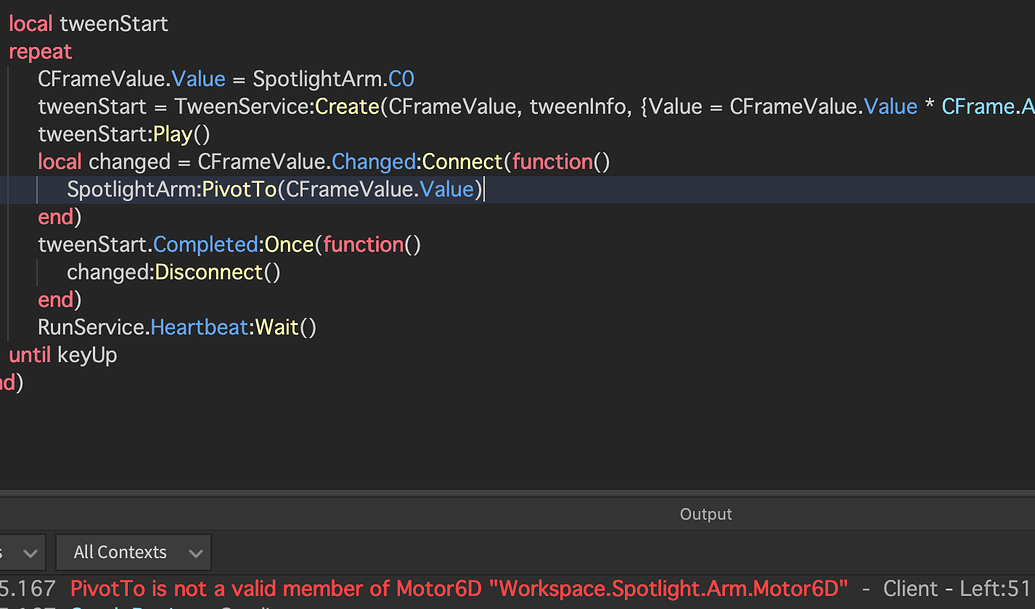Click the RunService.Heartbeat:Wait() line
This screenshot has width=1035, height=609.
tap(177, 326)
